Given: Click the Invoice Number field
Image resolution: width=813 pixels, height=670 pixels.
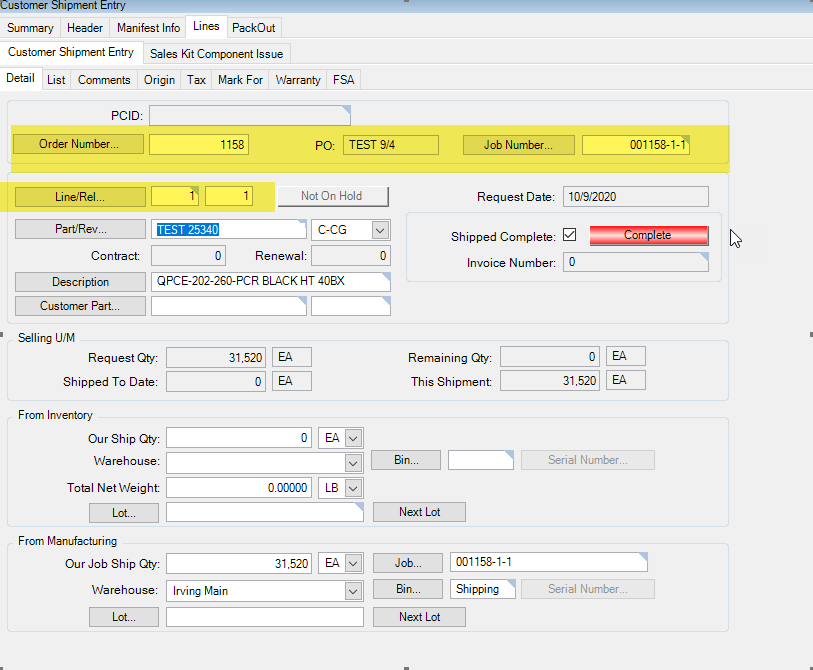Looking at the screenshot, I should click(636, 262).
